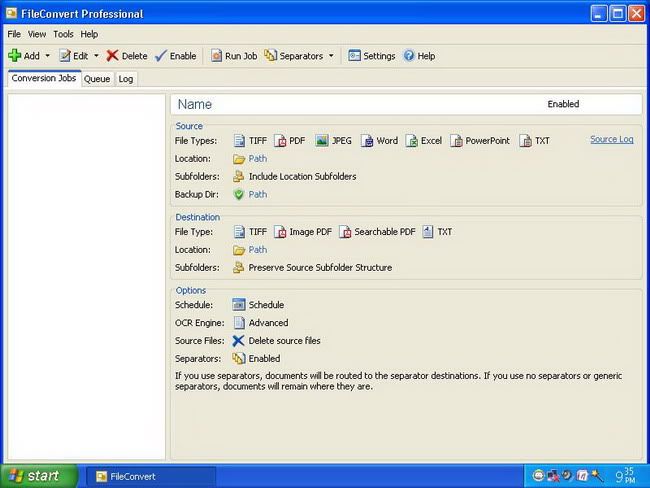Open the Separators dropdown arrow
The width and height of the screenshot is (650, 488).
[x=331, y=56]
